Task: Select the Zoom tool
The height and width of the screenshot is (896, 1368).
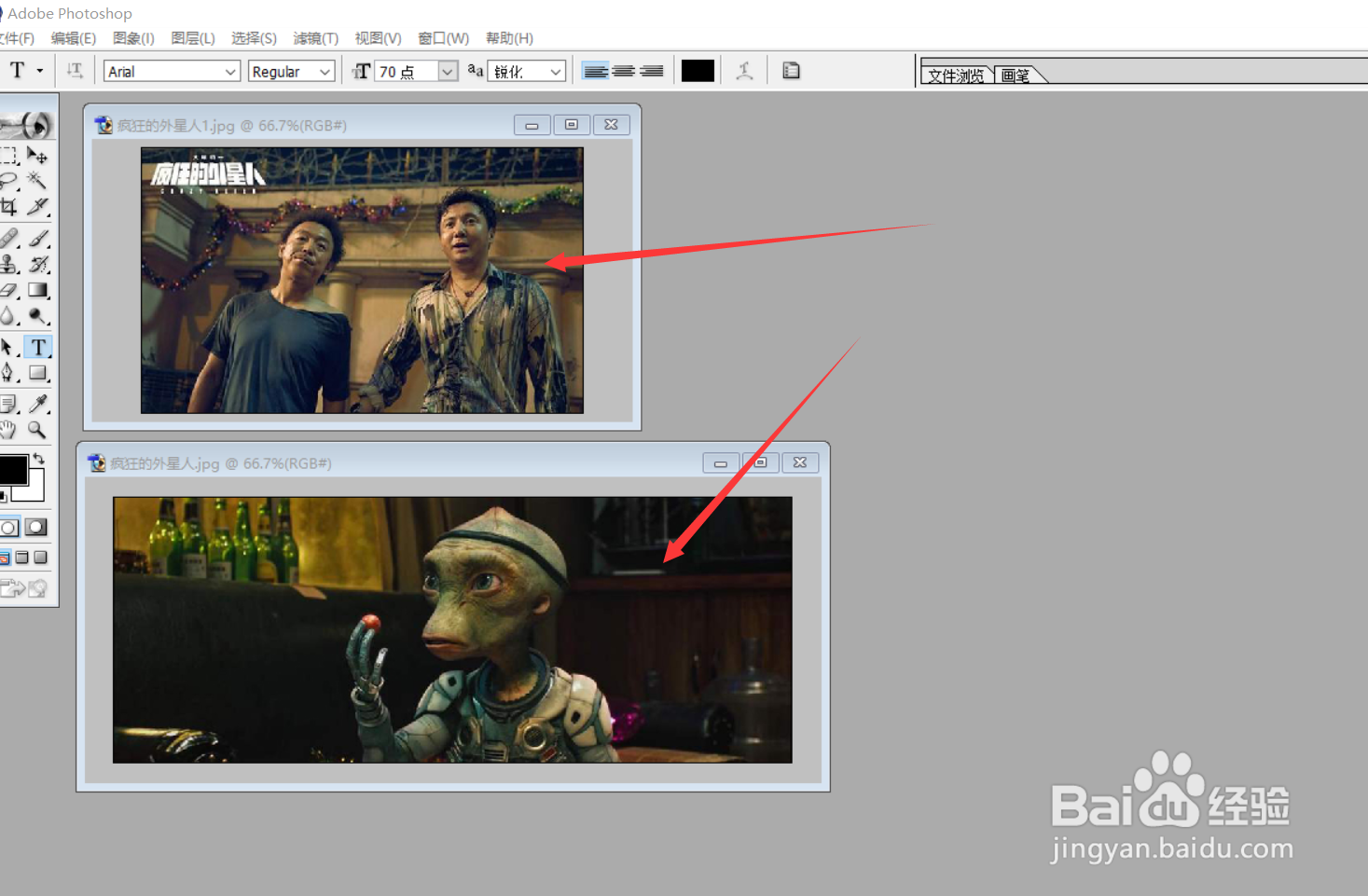Action: coord(37,430)
